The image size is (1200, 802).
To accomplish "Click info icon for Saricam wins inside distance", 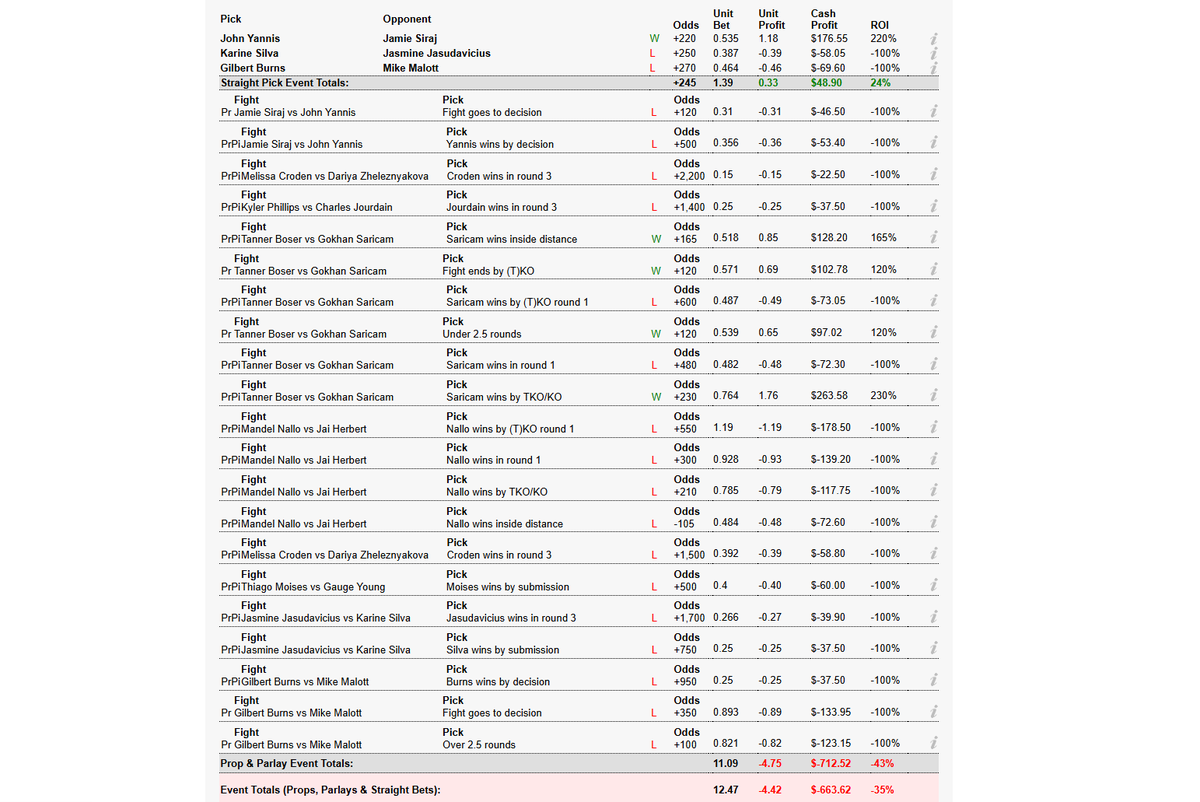I will tap(932, 239).
